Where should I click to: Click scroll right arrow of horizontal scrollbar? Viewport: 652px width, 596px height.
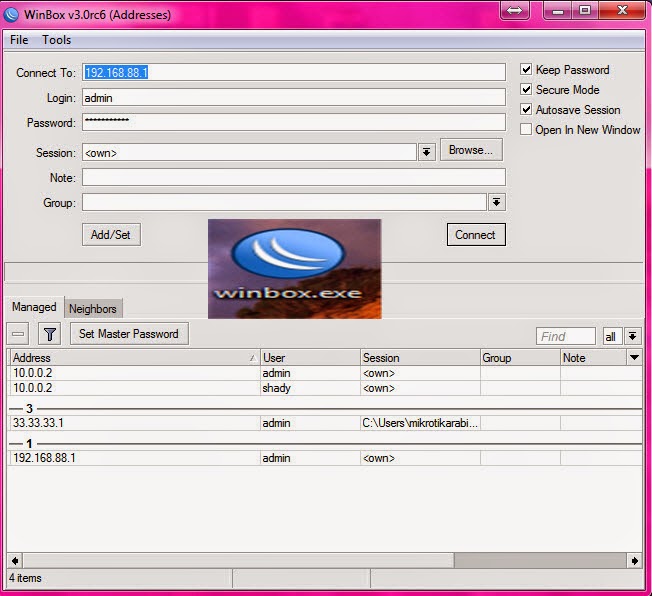coord(635,561)
